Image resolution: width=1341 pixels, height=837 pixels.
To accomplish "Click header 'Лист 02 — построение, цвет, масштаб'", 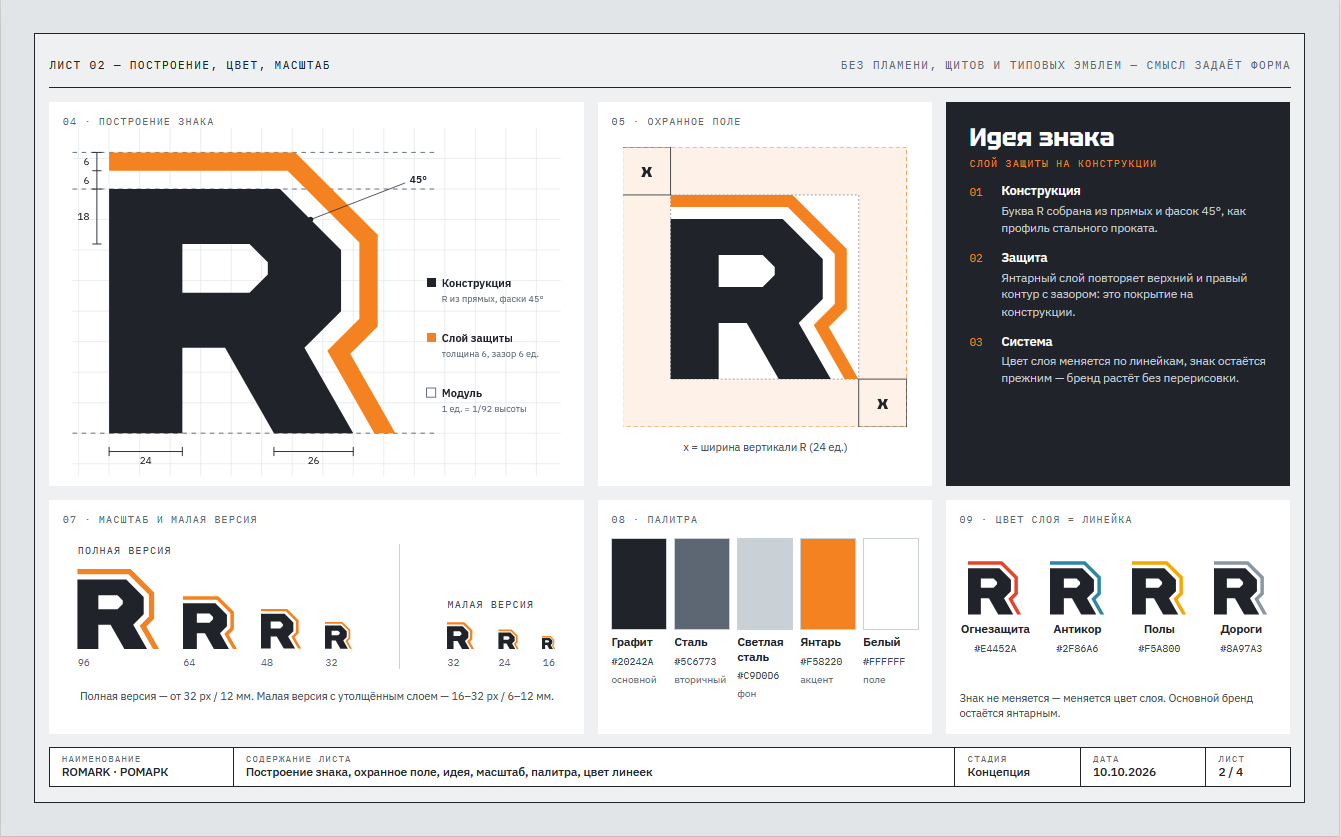I will [189, 66].
